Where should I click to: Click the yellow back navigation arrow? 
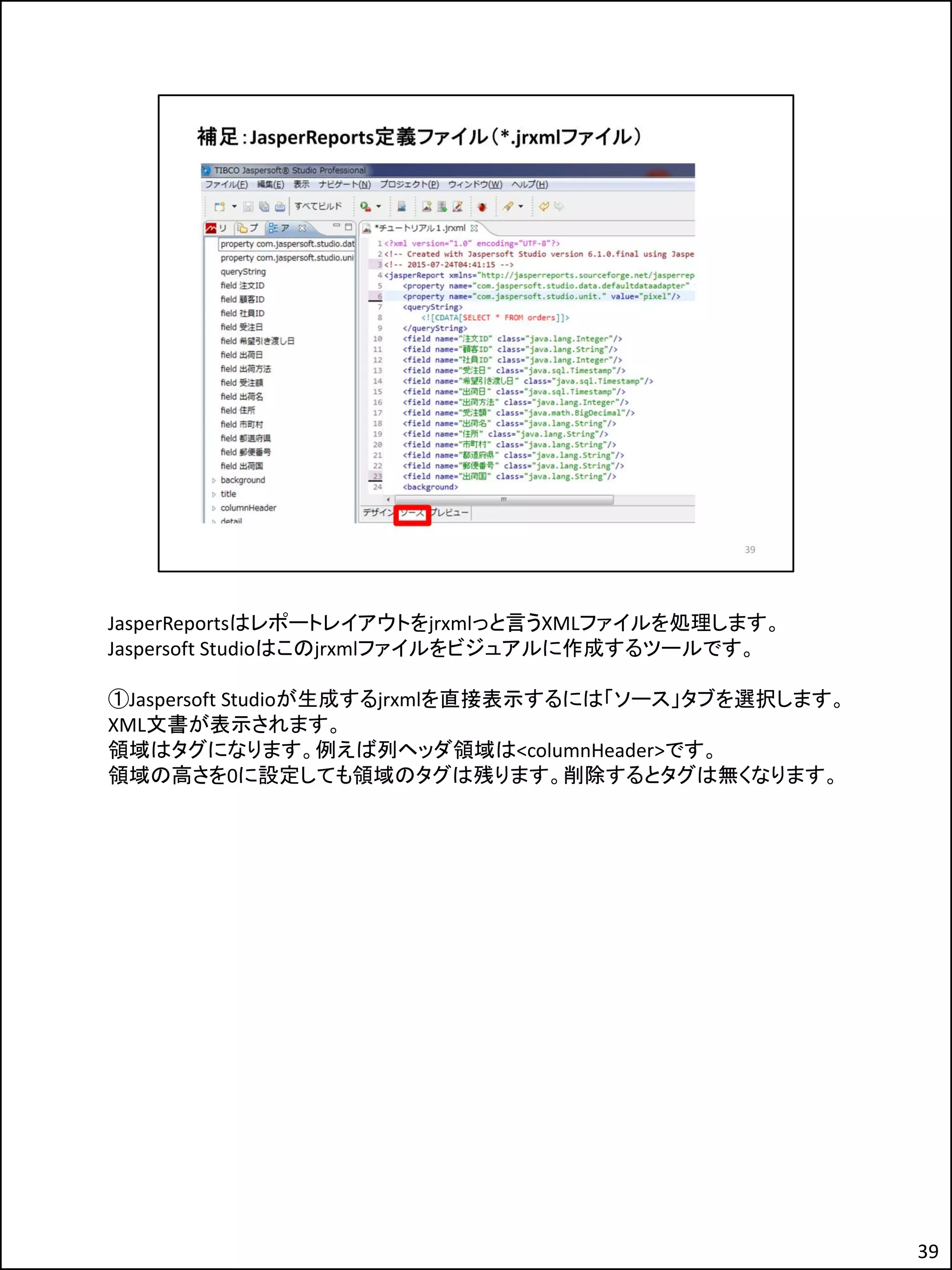(x=544, y=206)
